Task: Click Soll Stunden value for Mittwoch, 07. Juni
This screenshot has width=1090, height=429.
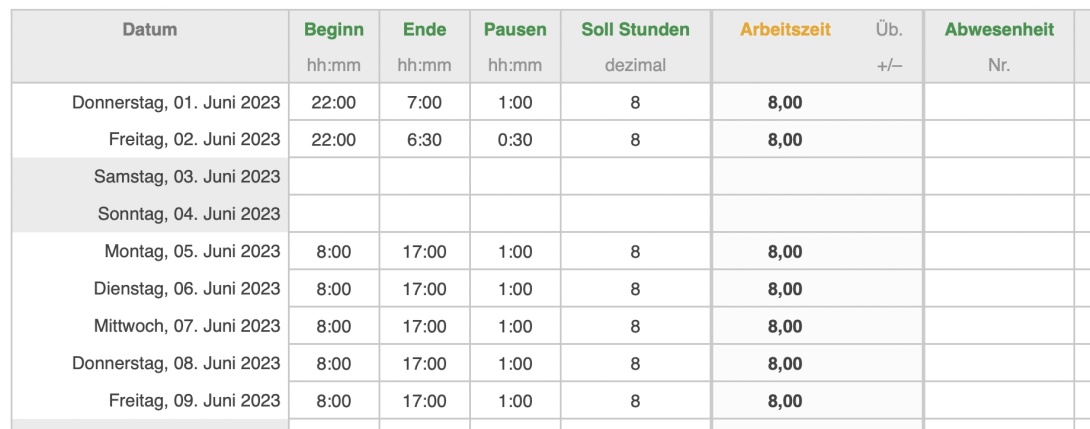Action: tap(635, 326)
